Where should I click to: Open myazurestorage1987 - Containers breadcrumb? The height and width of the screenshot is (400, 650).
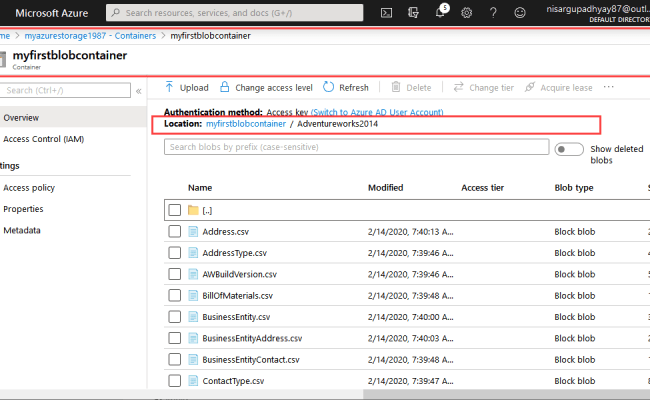pos(90,36)
